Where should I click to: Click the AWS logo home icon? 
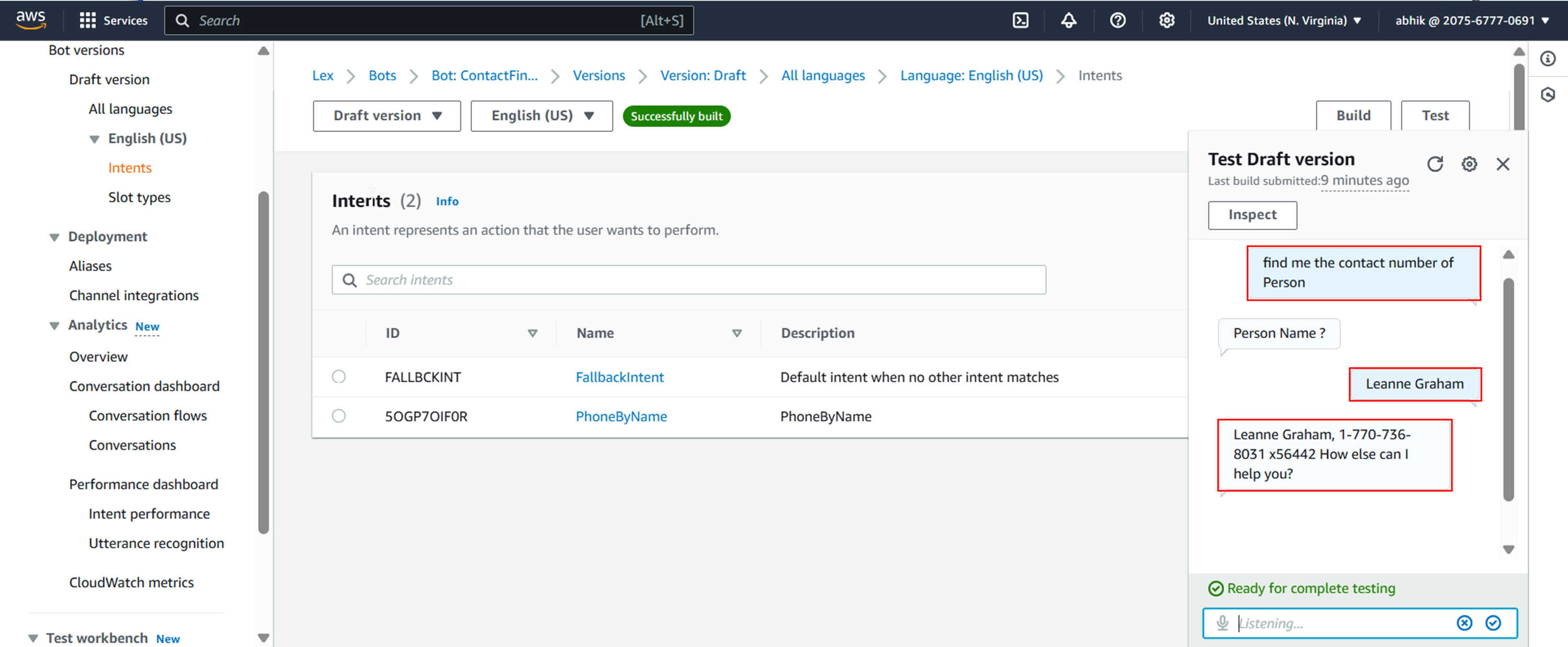(30, 20)
